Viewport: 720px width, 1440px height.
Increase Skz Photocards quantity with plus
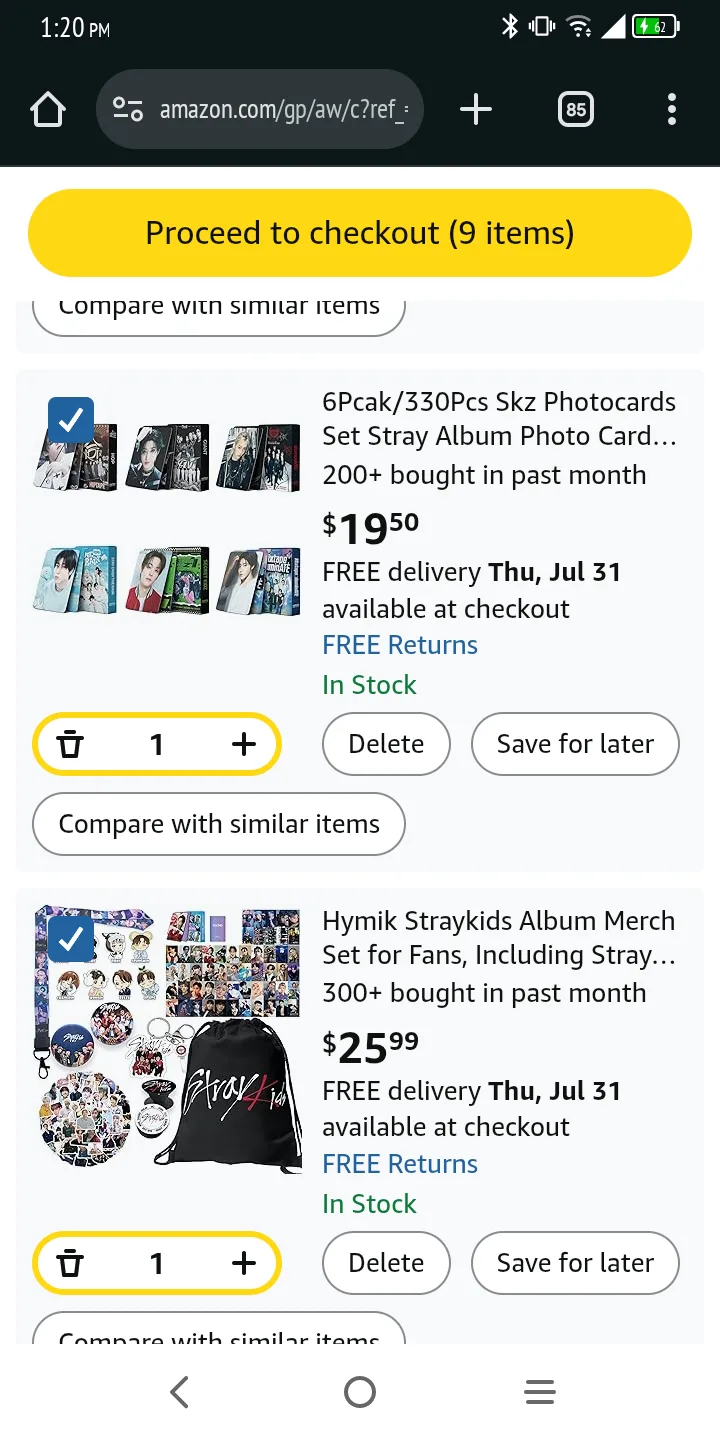tap(244, 744)
